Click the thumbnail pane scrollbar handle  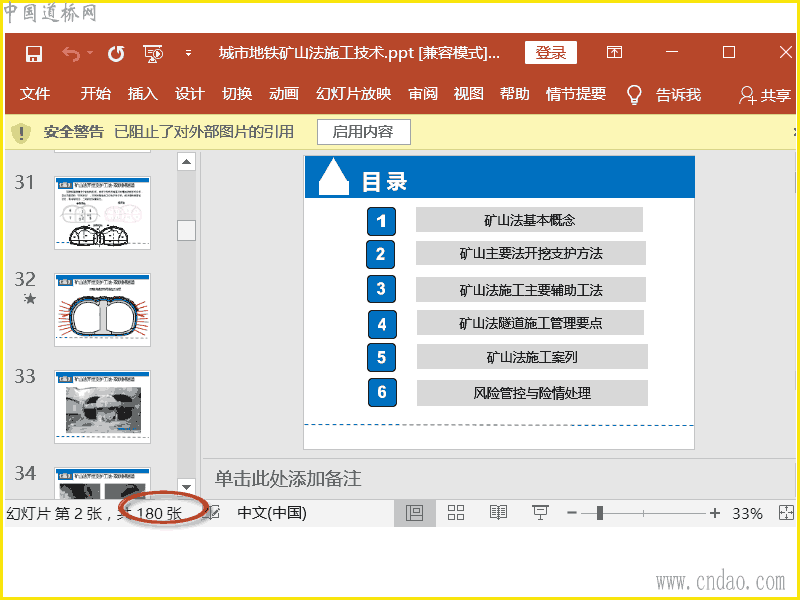pyautogui.click(x=186, y=230)
